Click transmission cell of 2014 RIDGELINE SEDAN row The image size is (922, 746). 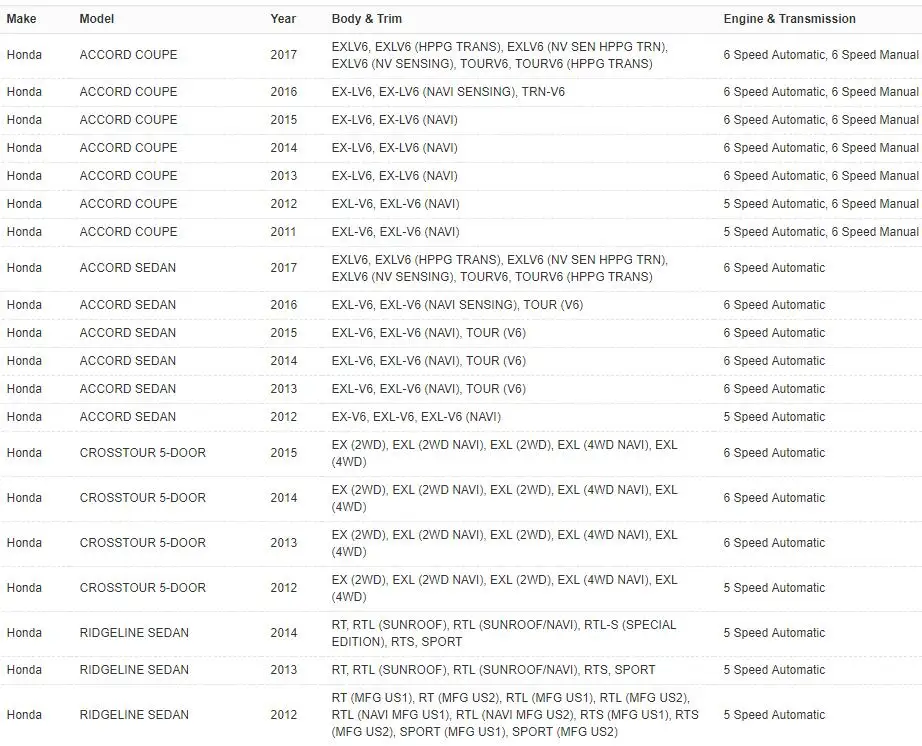[774, 633]
